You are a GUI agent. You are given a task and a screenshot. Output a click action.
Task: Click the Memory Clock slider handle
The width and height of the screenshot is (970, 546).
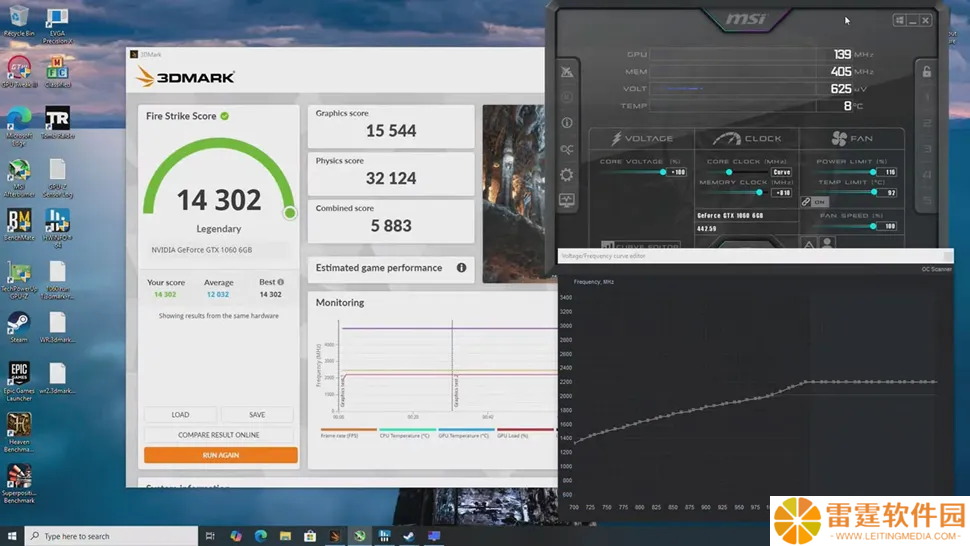pos(759,192)
